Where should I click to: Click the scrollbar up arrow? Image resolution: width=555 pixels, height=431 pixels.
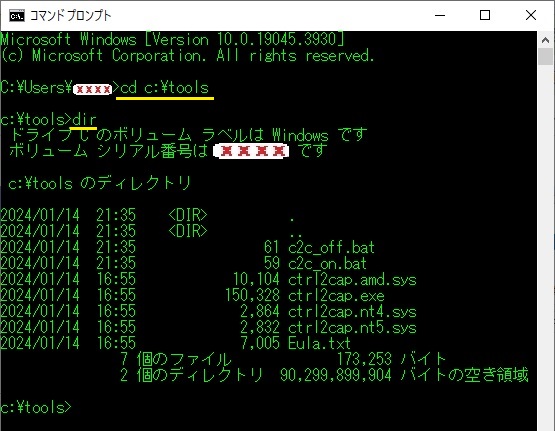click(x=545, y=40)
